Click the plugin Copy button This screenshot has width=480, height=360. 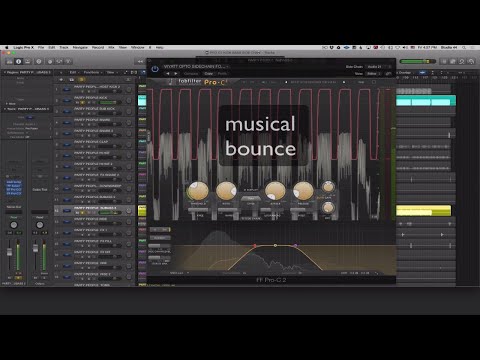tap(209, 73)
